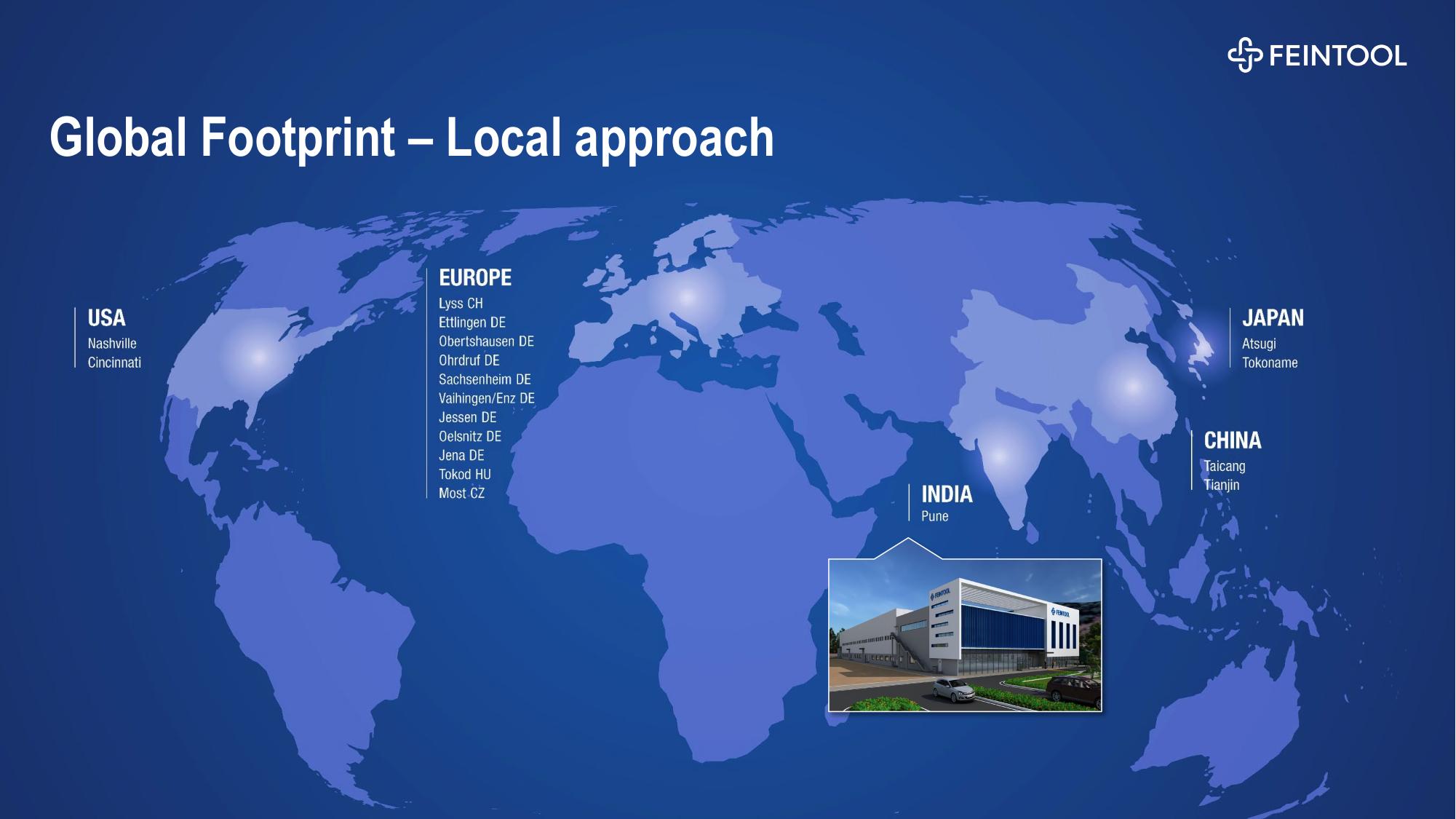Image resolution: width=1456 pixels, height=819 pixels.
Task: Click the USA heading
Action: 106,318
